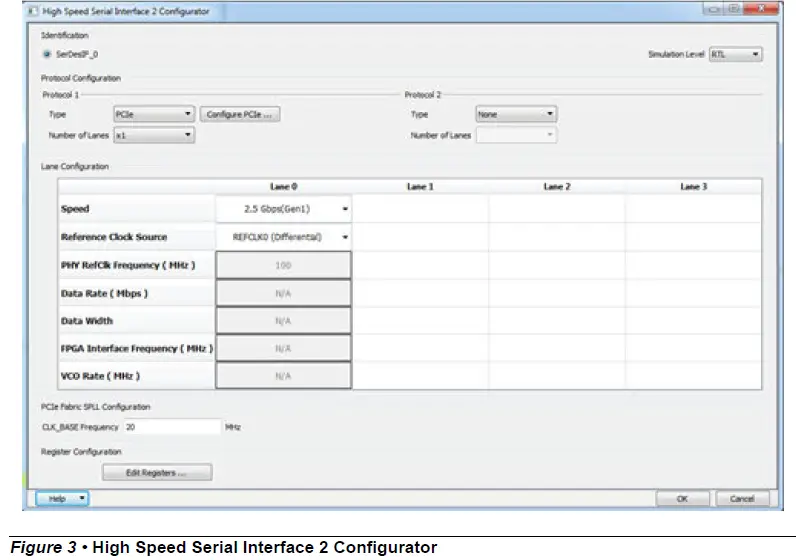Click the SerDesIF_0 instance name
Viewport: 796px width, 560px height.
pyautogui.click(x=77, y=54)
